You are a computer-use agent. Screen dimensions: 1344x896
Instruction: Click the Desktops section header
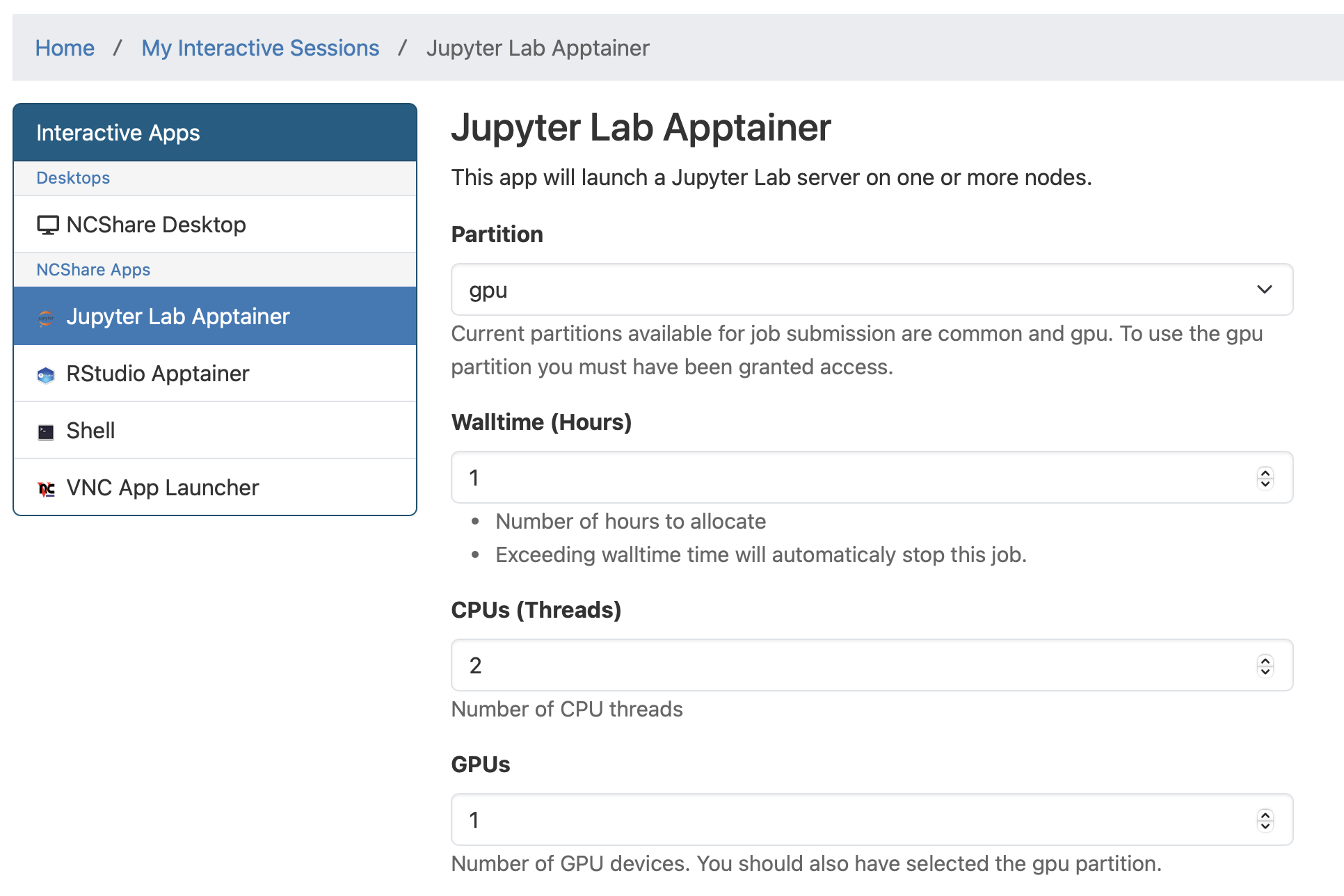point(73,178)
